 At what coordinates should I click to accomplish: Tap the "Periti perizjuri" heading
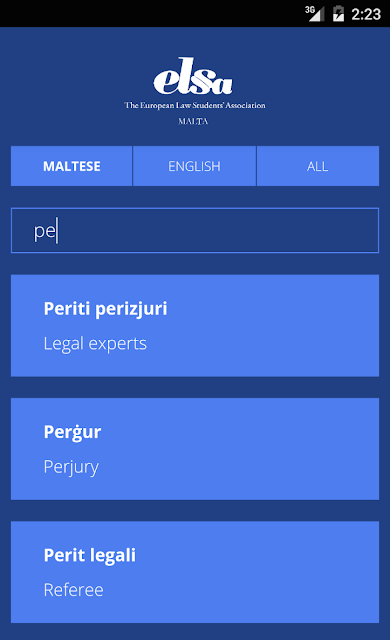pyautogui.click(x=105, y=309)
